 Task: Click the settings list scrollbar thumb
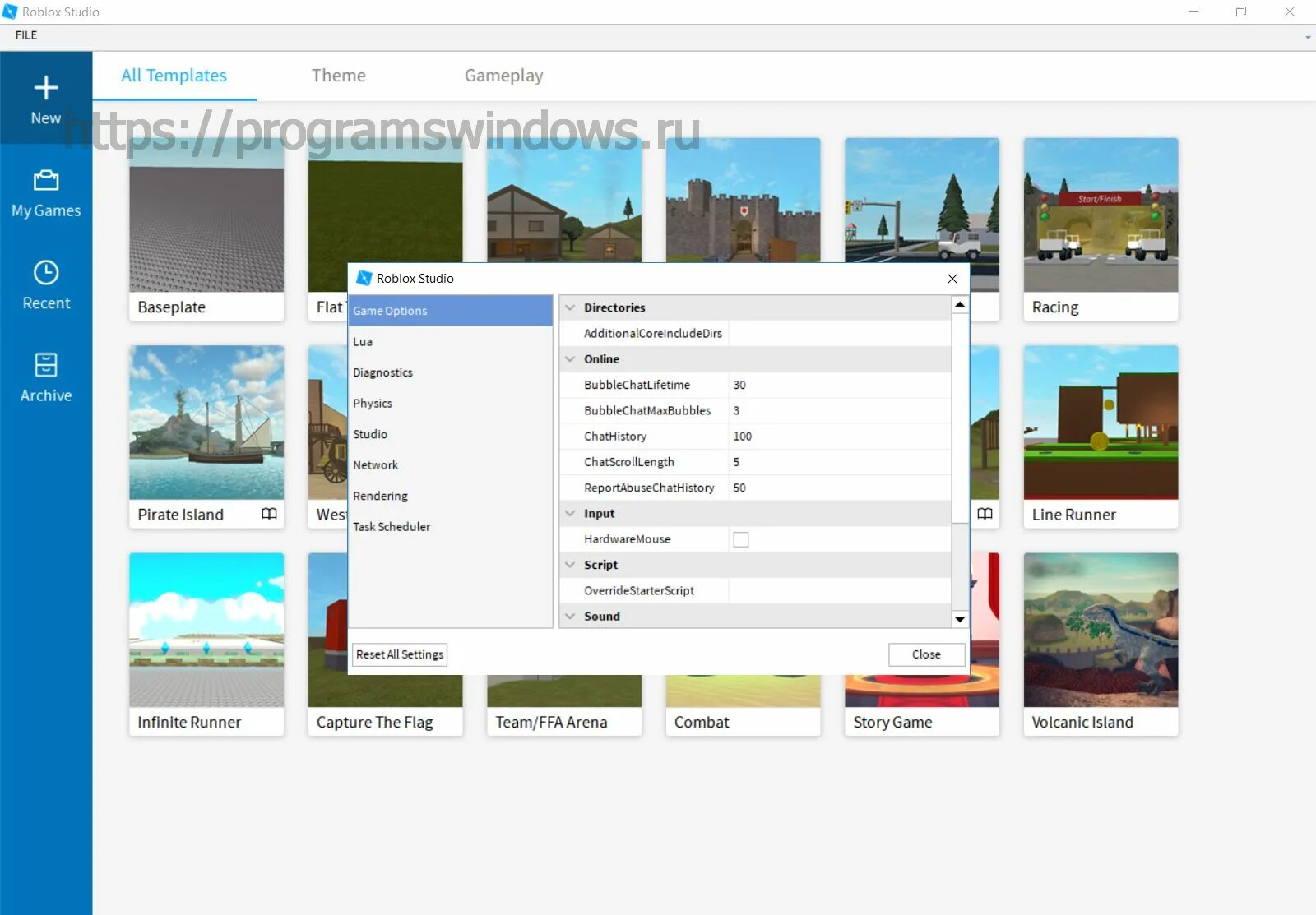click(x=960, y=418)
